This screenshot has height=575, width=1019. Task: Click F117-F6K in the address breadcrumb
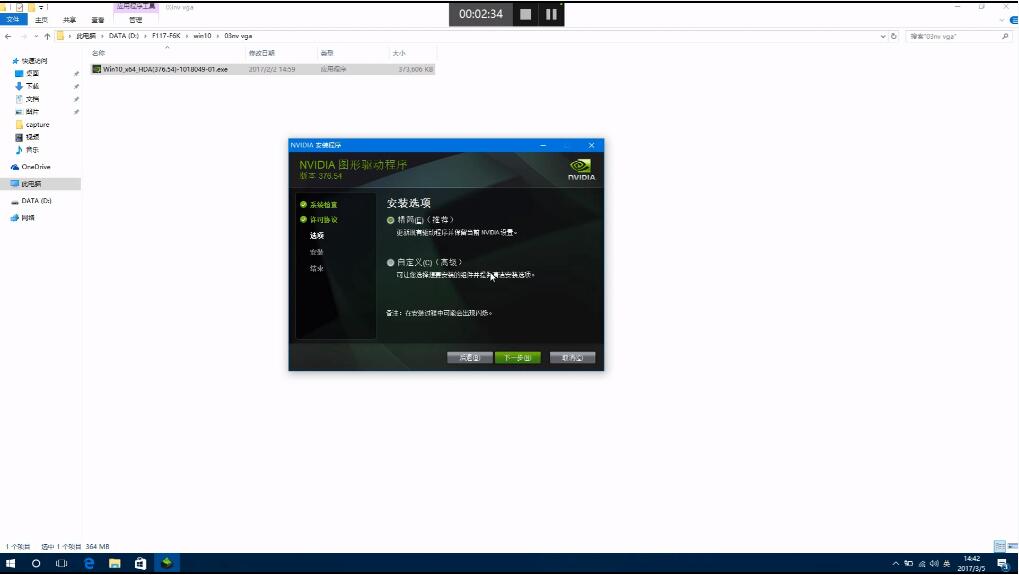point(166,36)
